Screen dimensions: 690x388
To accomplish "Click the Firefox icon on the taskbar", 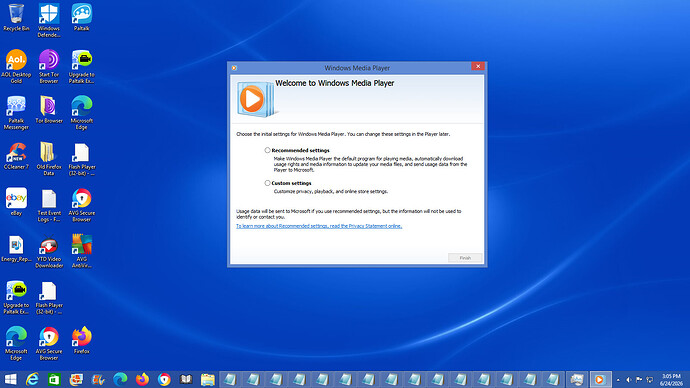I will (142, 379).
